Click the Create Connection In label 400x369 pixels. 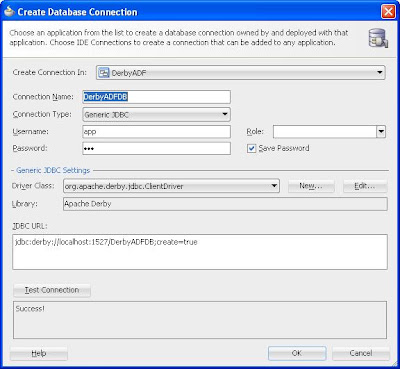pyautogui.click(x=50, y=72)
